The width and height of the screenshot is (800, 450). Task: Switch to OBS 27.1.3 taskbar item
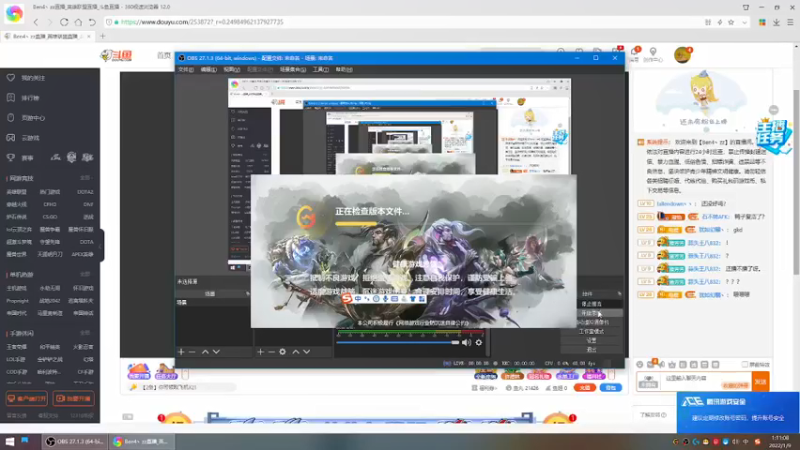pos(74,441)
